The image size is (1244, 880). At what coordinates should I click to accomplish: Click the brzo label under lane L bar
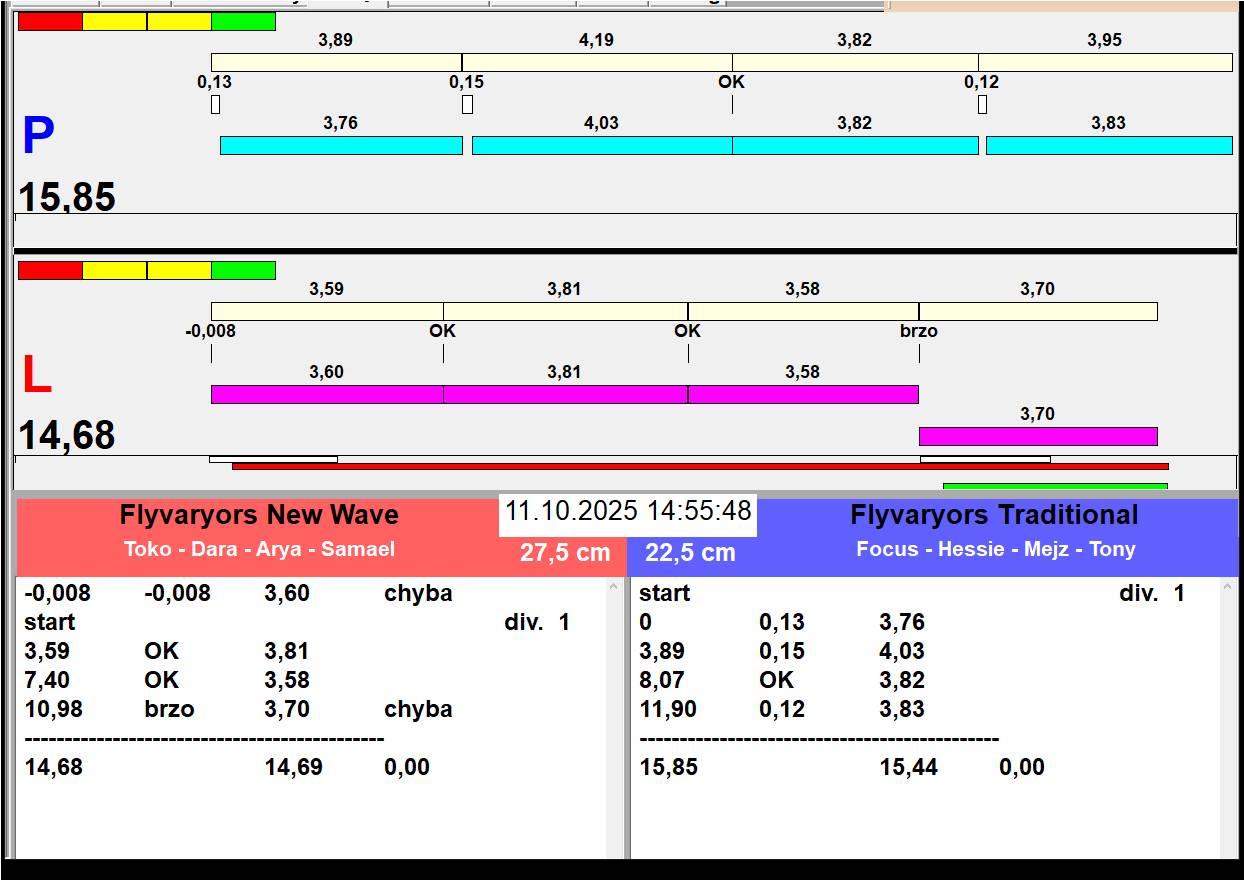pyautogui.click(x=919, y=331)
